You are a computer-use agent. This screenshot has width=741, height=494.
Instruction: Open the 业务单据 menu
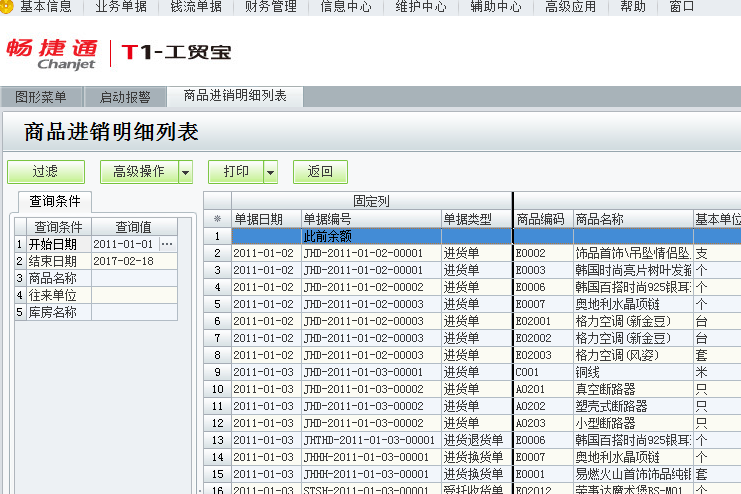point(121,7)
